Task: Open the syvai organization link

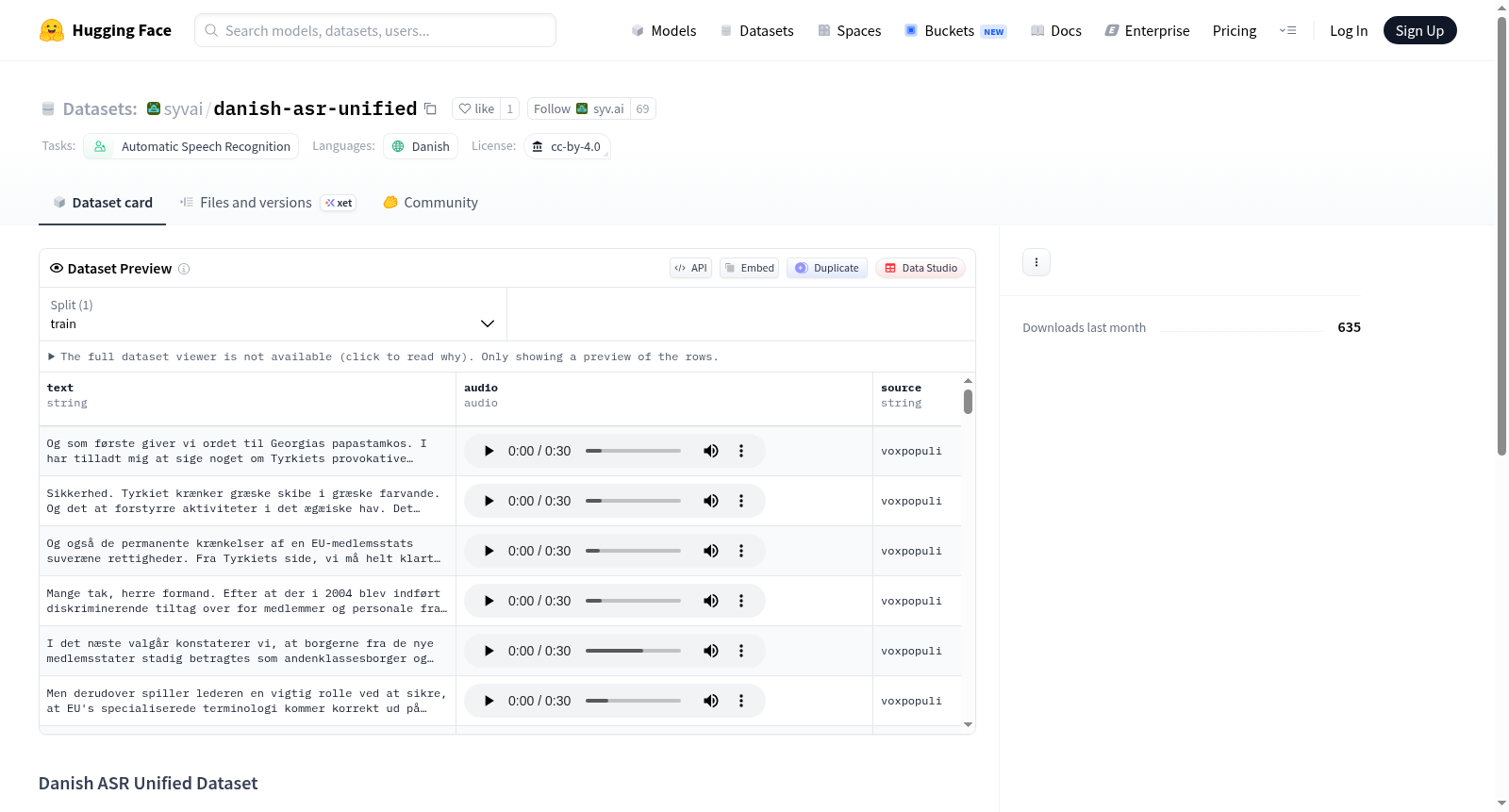Action: (x=183, y=108)
